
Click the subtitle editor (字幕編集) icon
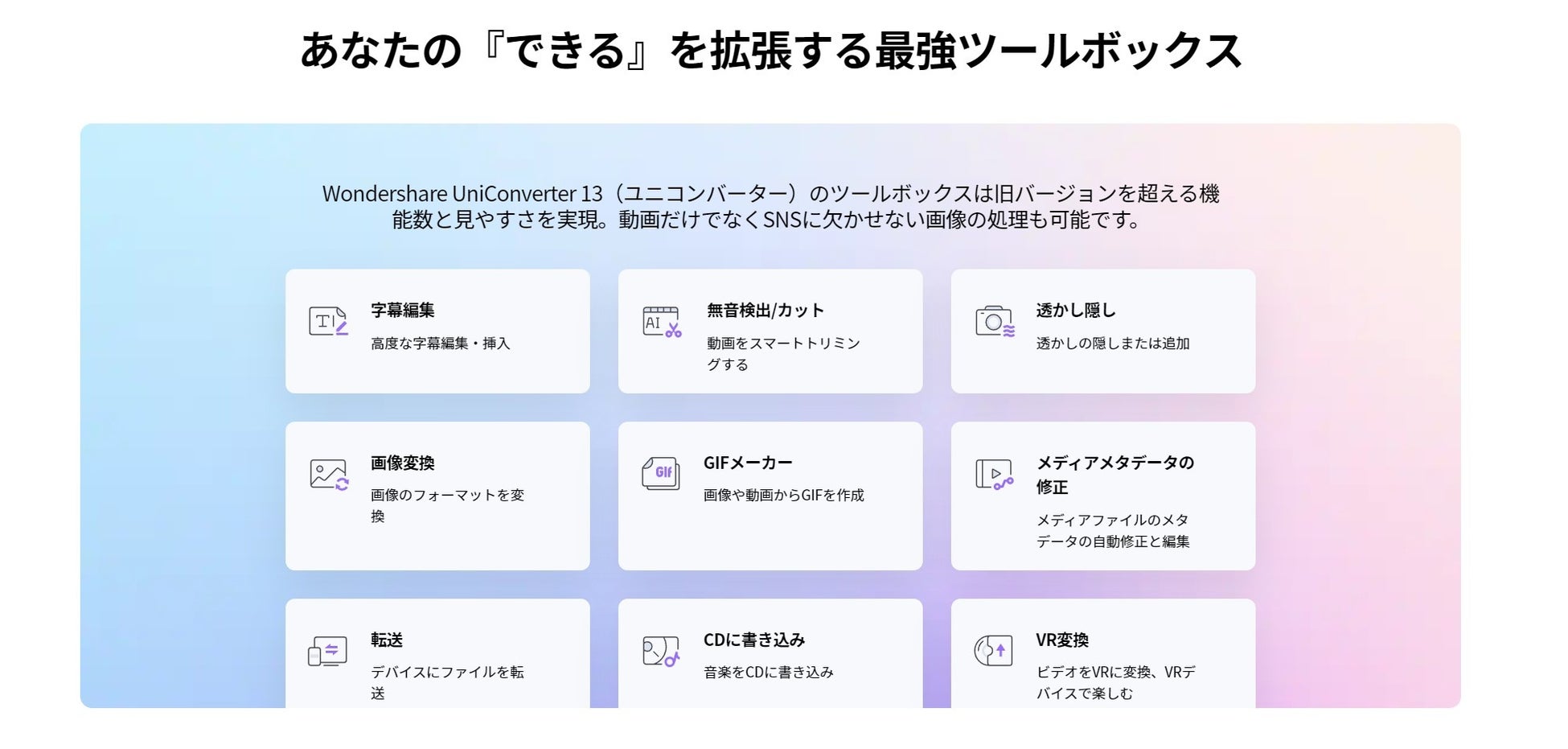(x=328, y=321)
